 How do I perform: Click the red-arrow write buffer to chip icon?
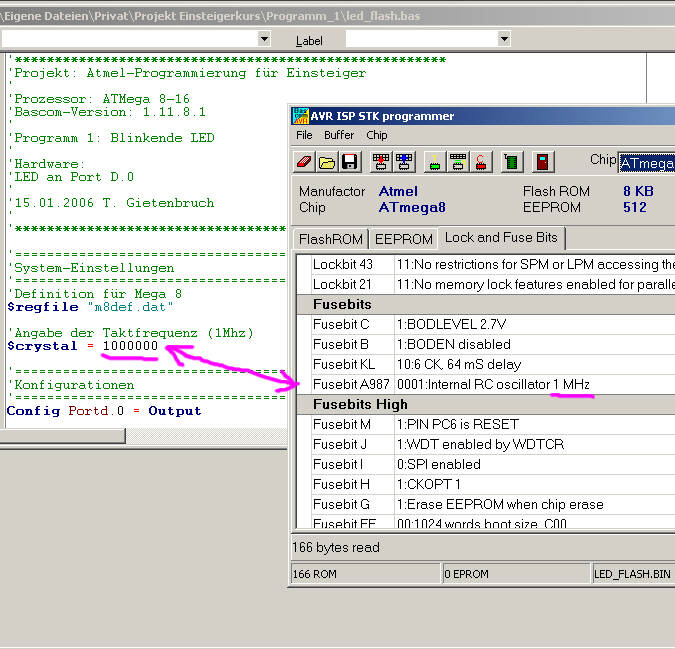pyautogui.click(x=381, y=162)
